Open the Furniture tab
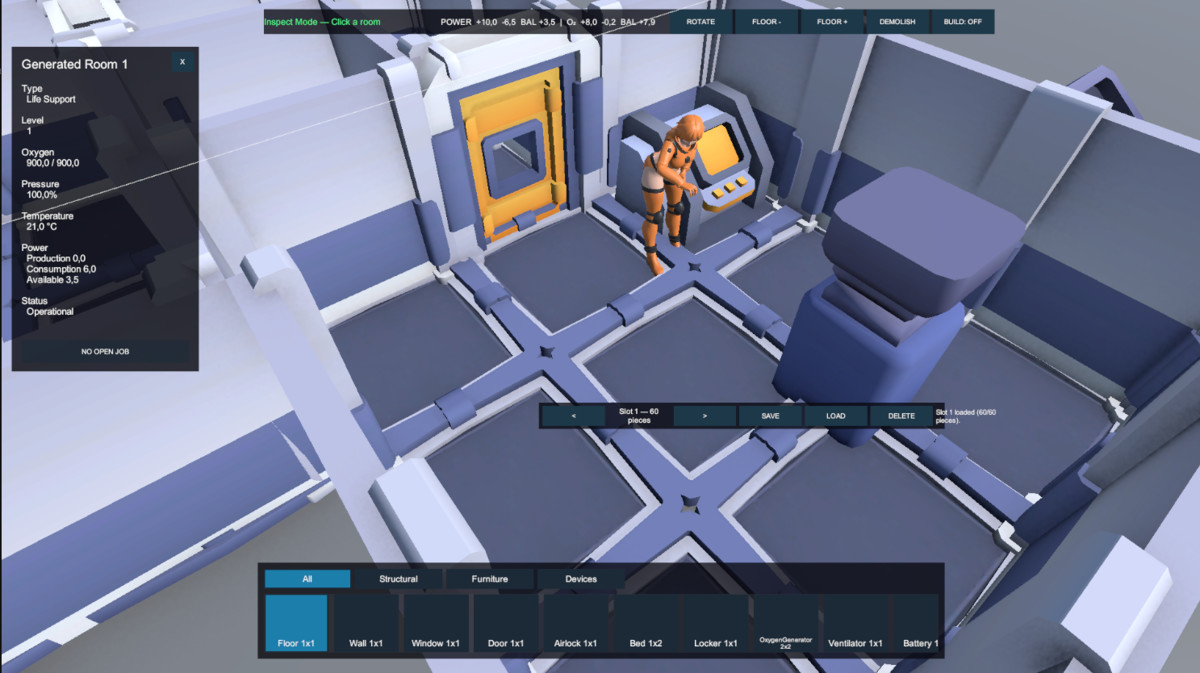 [x=489, y=579]
